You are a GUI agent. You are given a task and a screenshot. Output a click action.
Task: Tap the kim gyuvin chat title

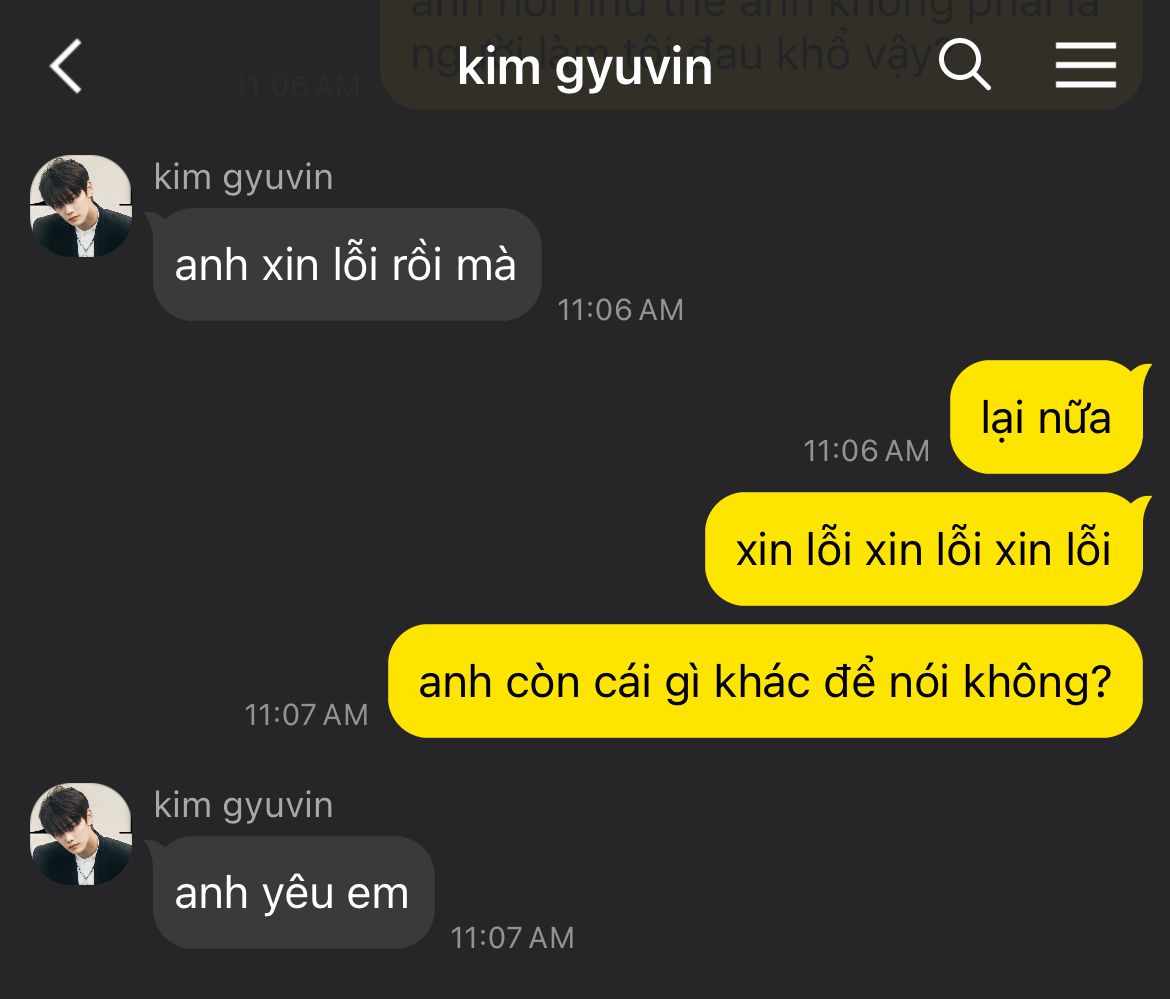584,67
